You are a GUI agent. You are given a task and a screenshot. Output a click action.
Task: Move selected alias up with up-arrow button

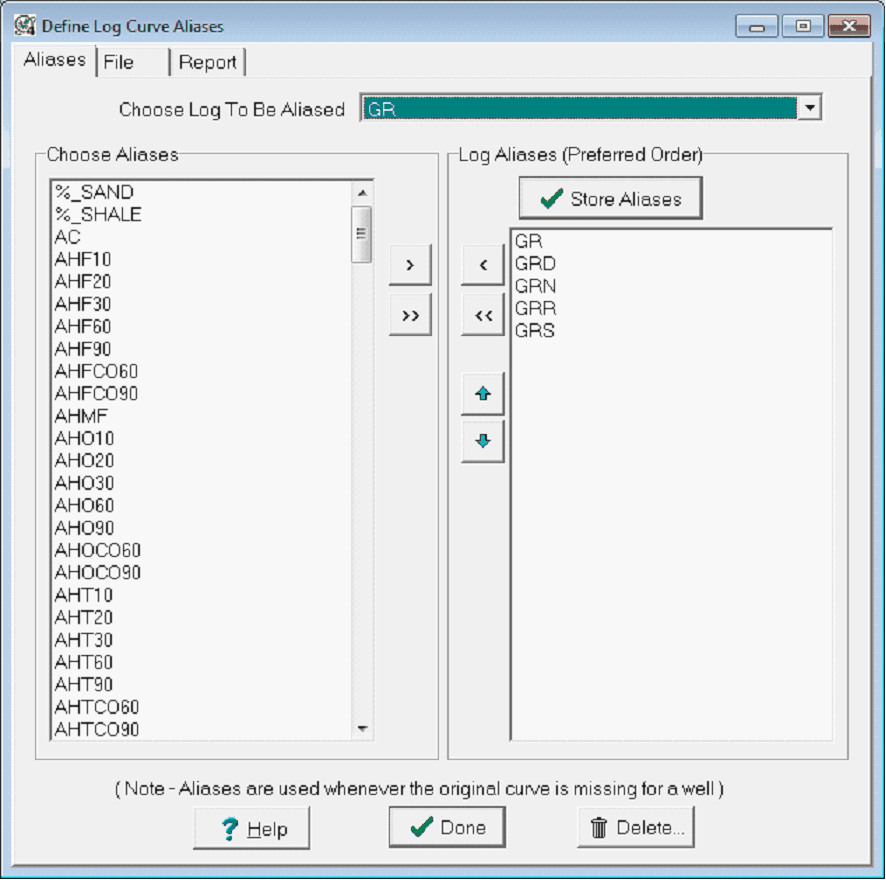pyautogui.click(x=483, y=394)
